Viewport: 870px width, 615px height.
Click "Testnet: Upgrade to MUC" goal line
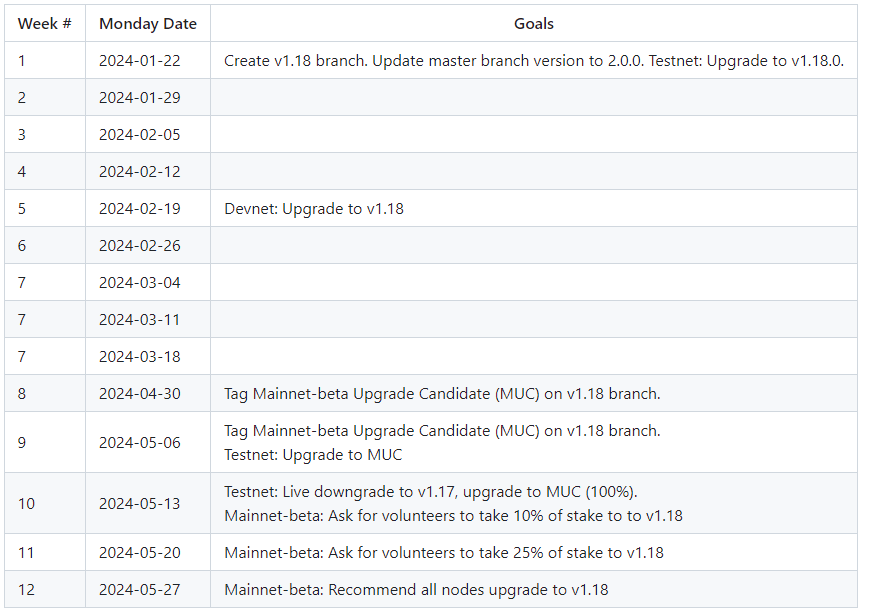coord(313,454)
